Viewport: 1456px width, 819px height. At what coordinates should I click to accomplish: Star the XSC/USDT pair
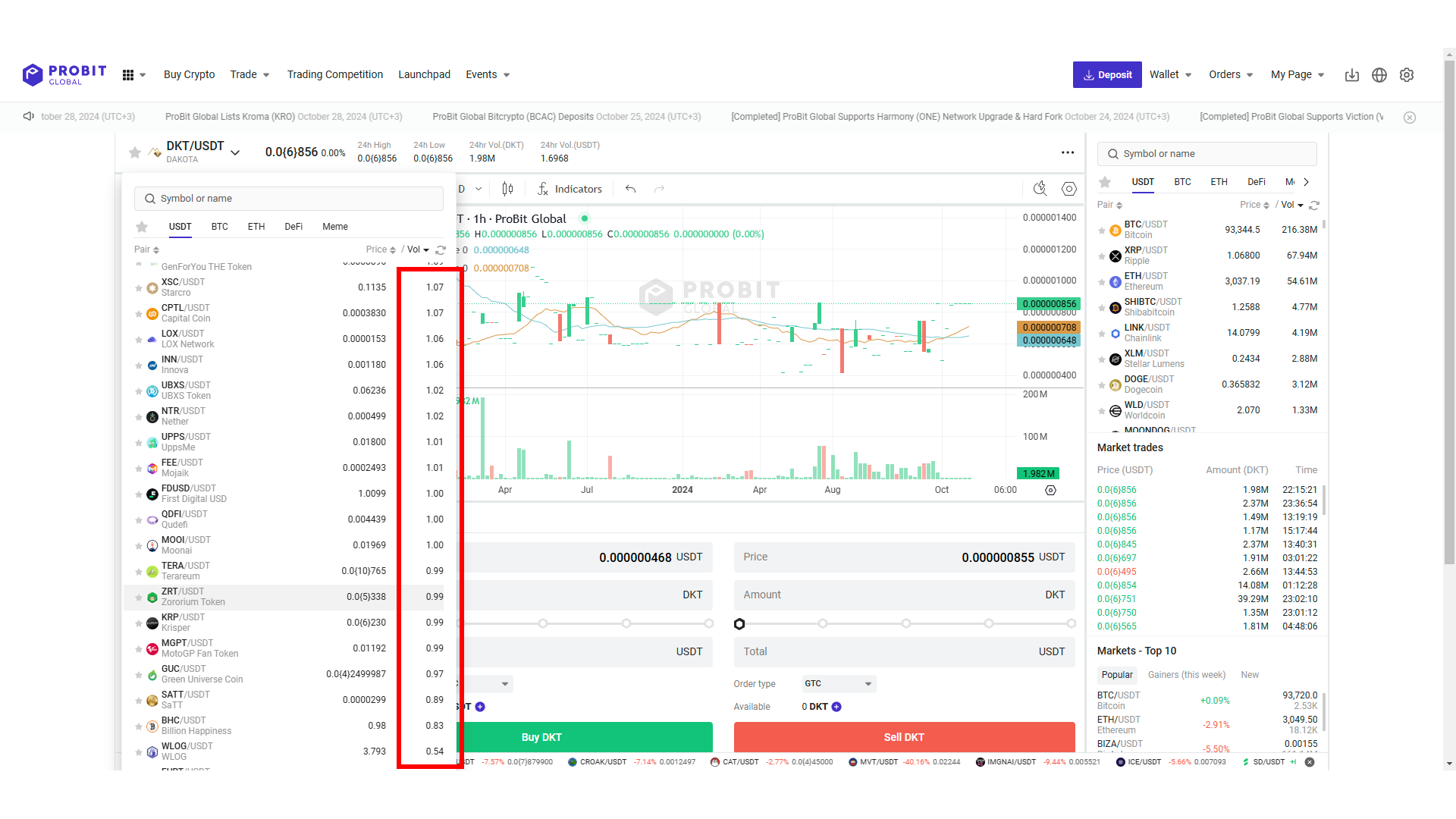tap(139, 288)
